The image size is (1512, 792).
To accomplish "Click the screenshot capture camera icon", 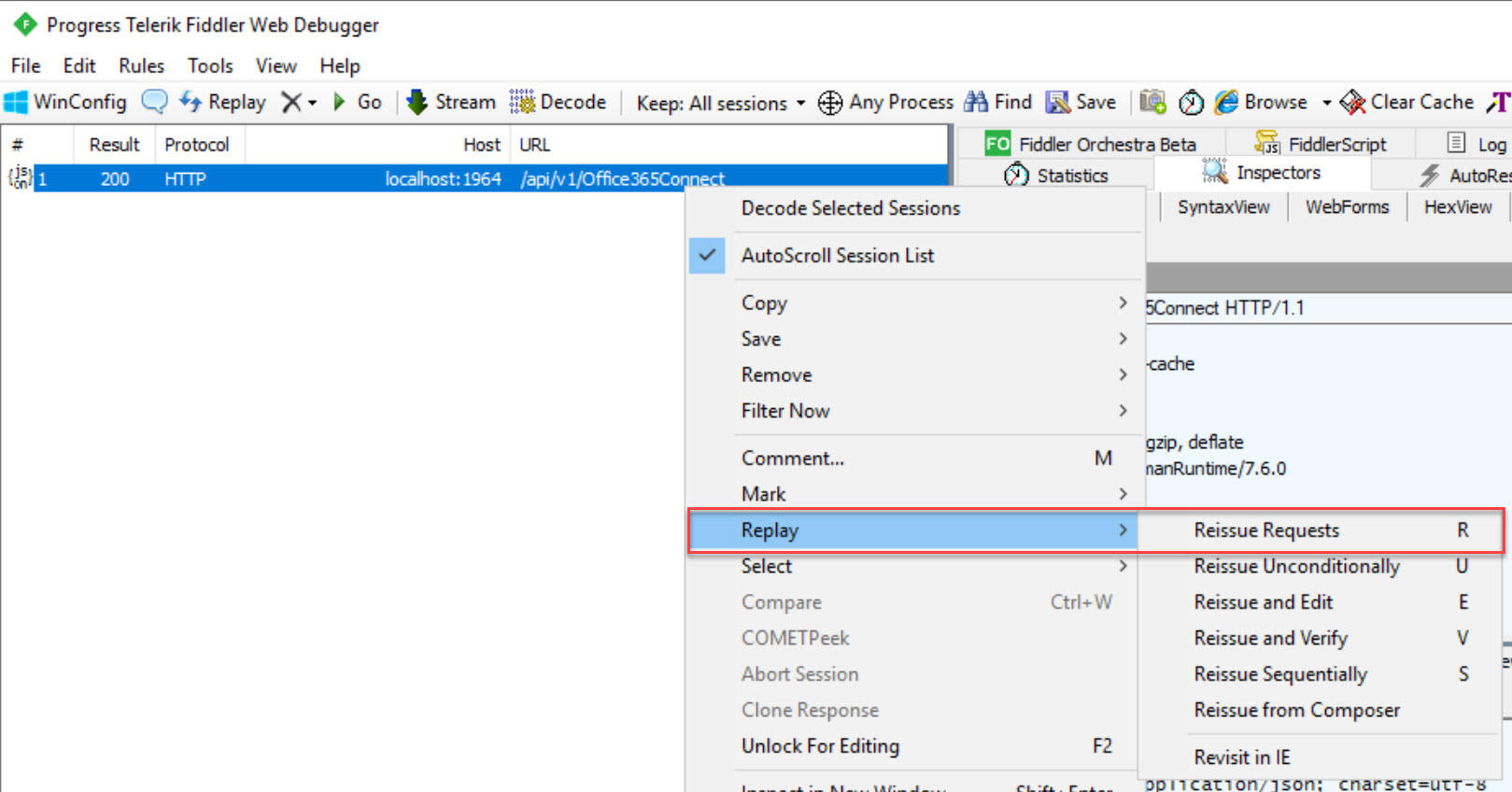I will tap(1152, 103).
